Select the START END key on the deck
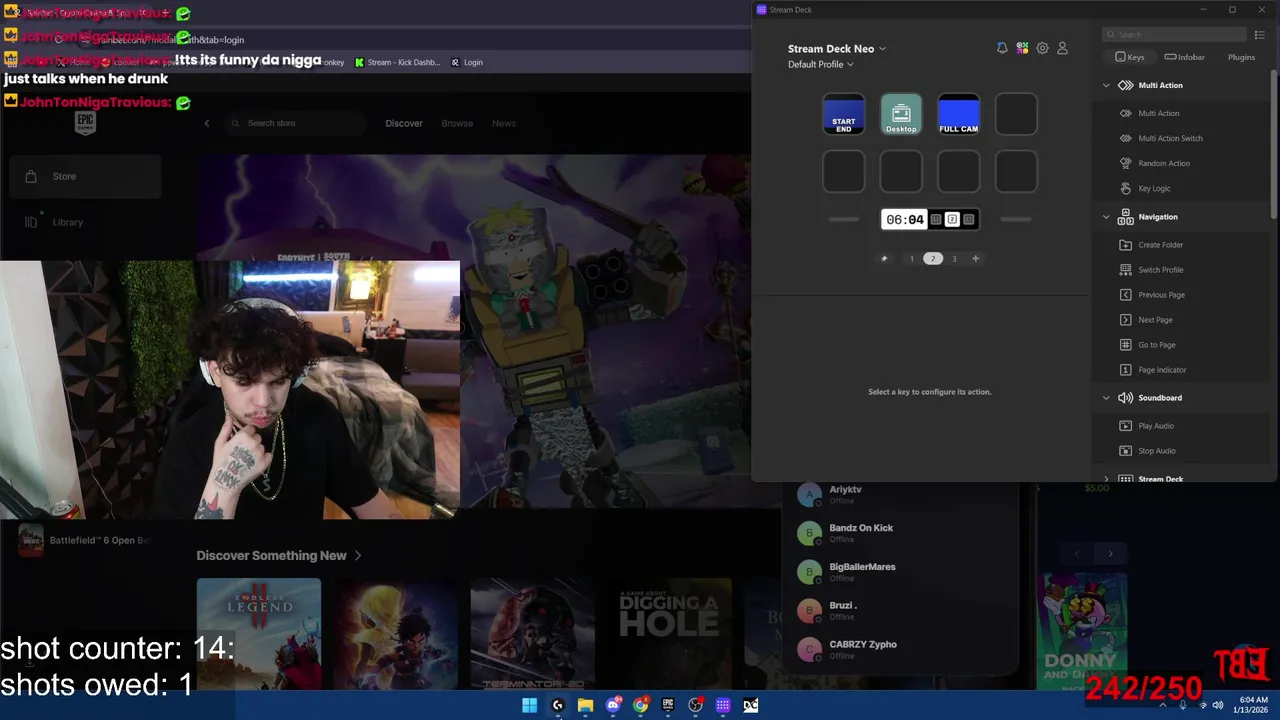The width and height of the screenshot is (1280, 720). click(x=844, y=114)
